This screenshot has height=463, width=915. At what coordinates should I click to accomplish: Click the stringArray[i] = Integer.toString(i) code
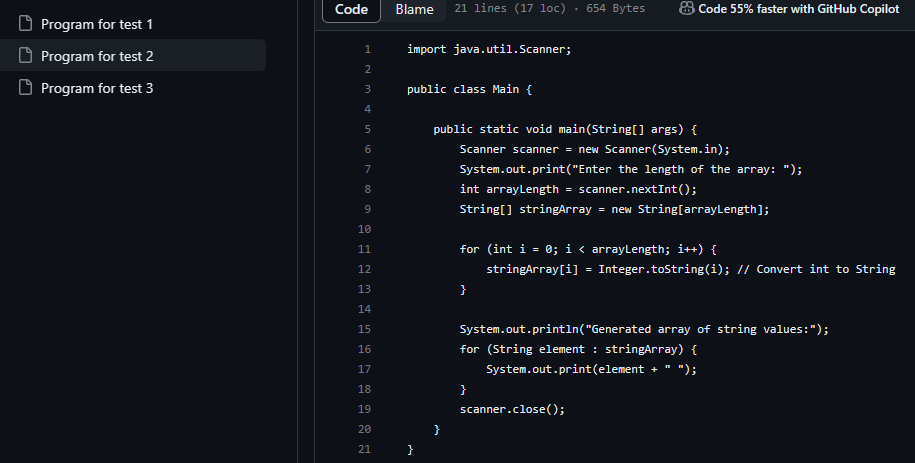pos(608,269)
